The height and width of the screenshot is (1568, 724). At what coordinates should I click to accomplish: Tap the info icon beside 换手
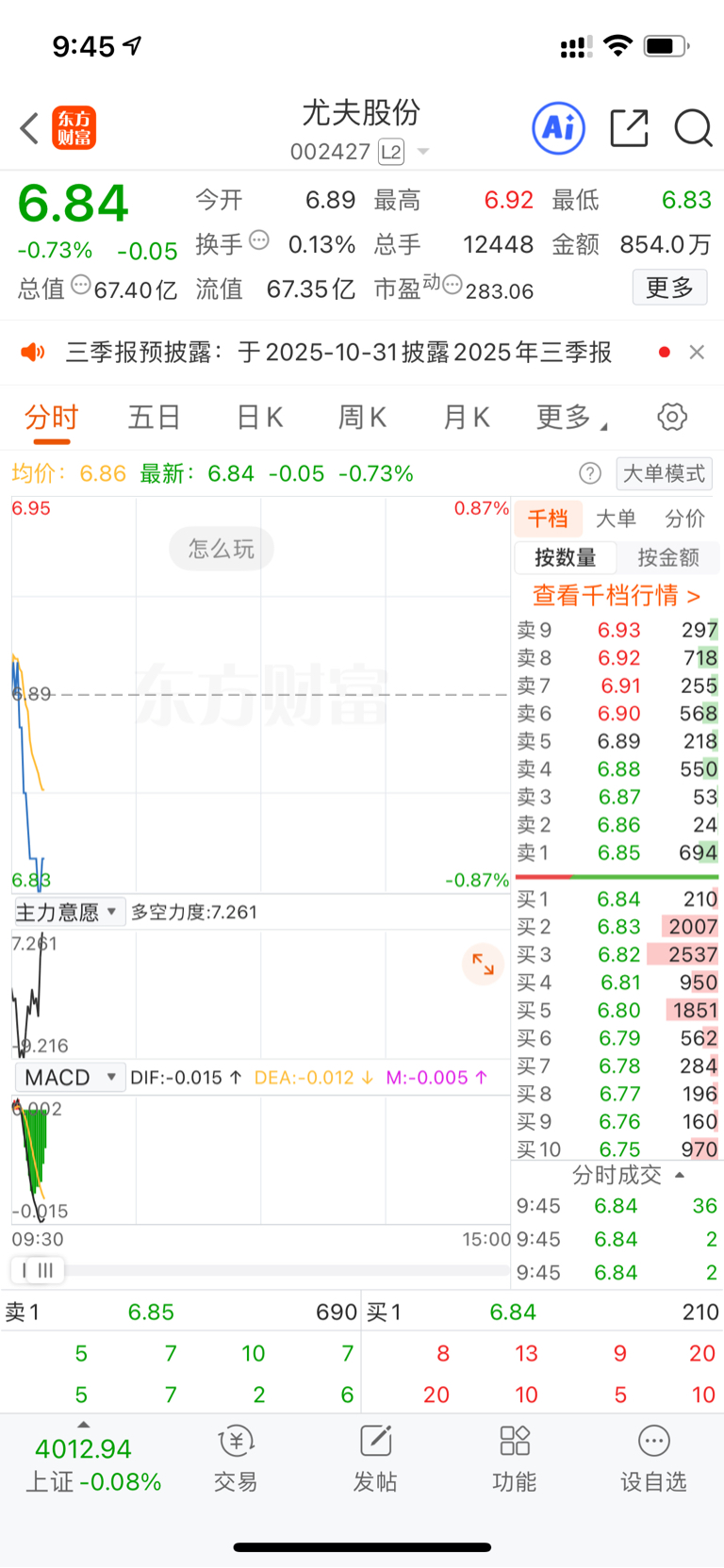click(259, 240)
